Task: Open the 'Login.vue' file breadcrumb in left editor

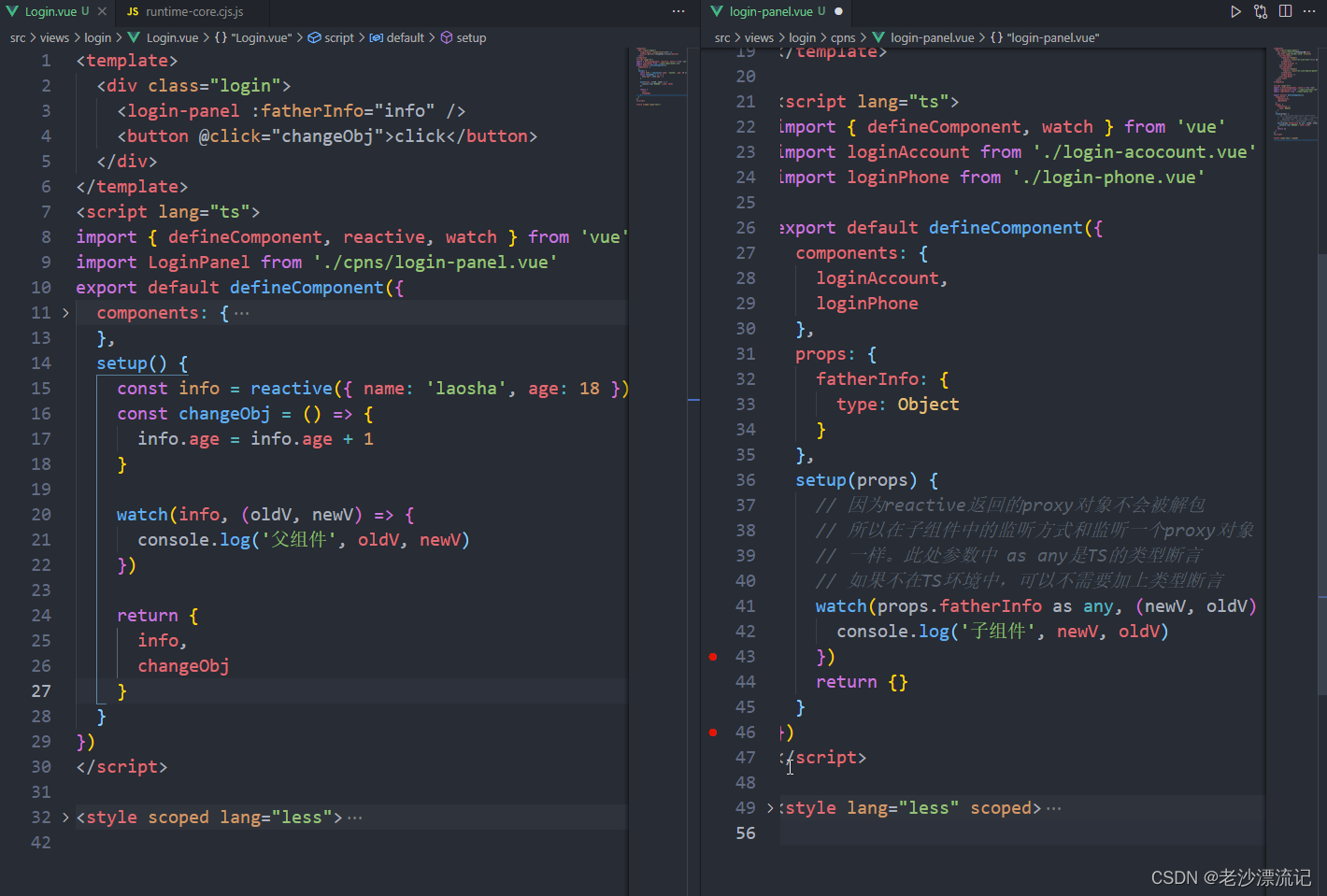Action: 172,37
